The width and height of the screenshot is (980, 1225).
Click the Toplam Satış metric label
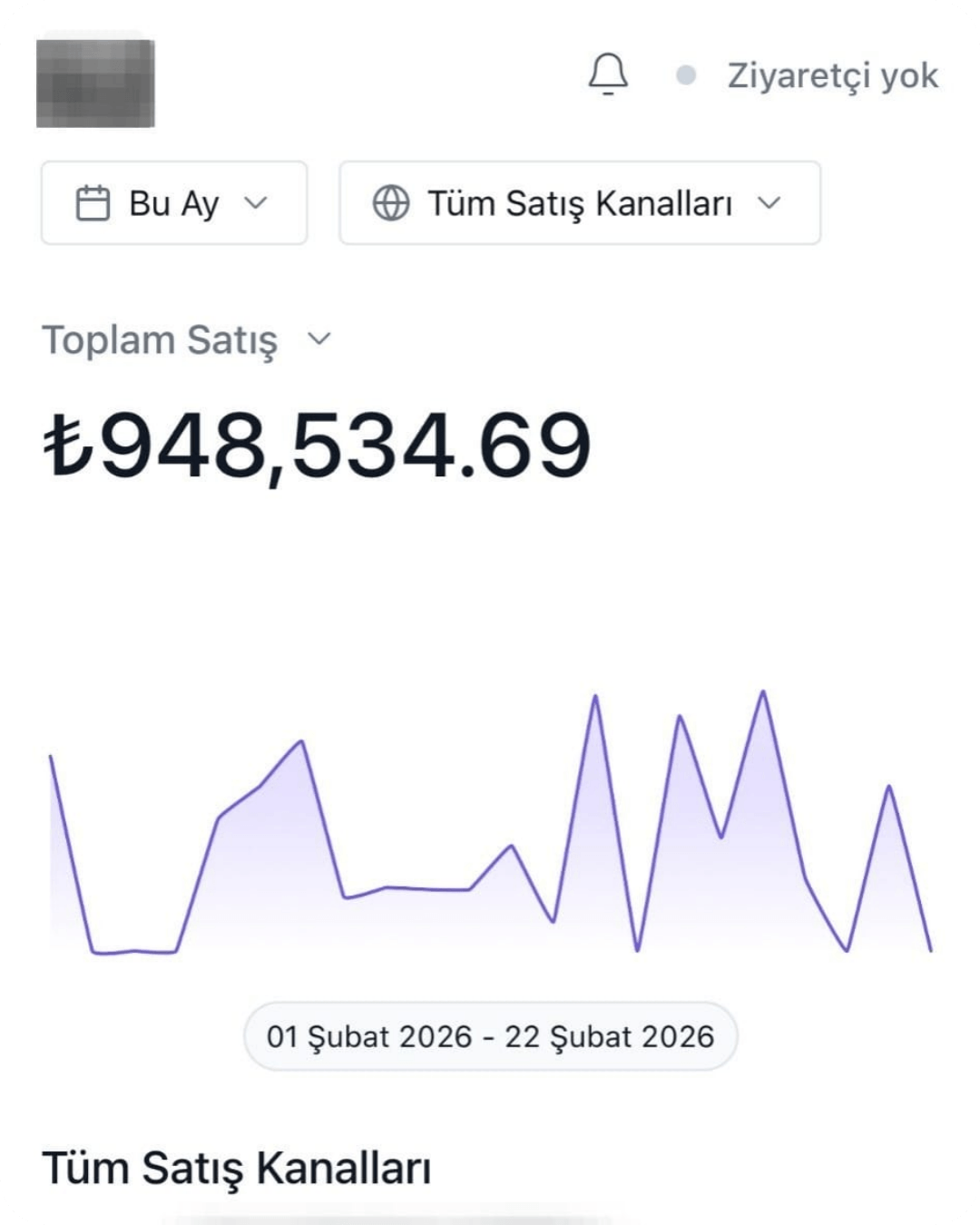[x=160, y=340]
